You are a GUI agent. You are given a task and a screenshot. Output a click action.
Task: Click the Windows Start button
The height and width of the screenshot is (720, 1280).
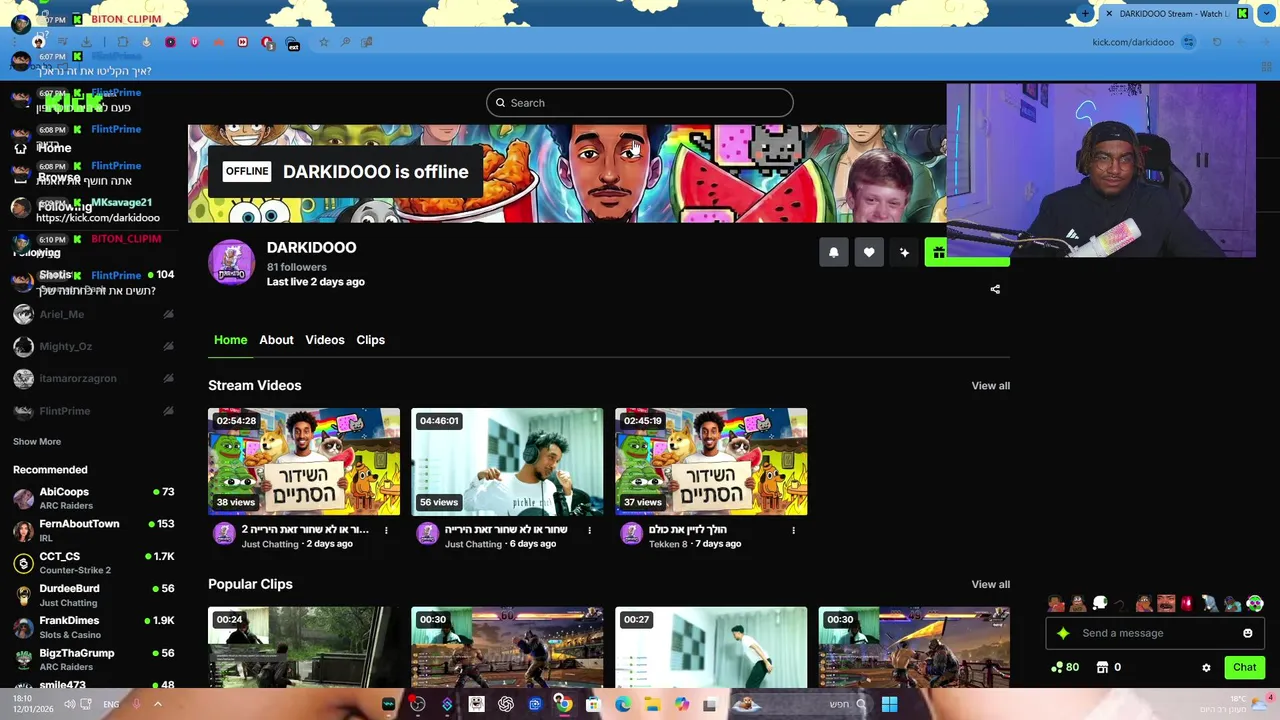tap(889, 704)
